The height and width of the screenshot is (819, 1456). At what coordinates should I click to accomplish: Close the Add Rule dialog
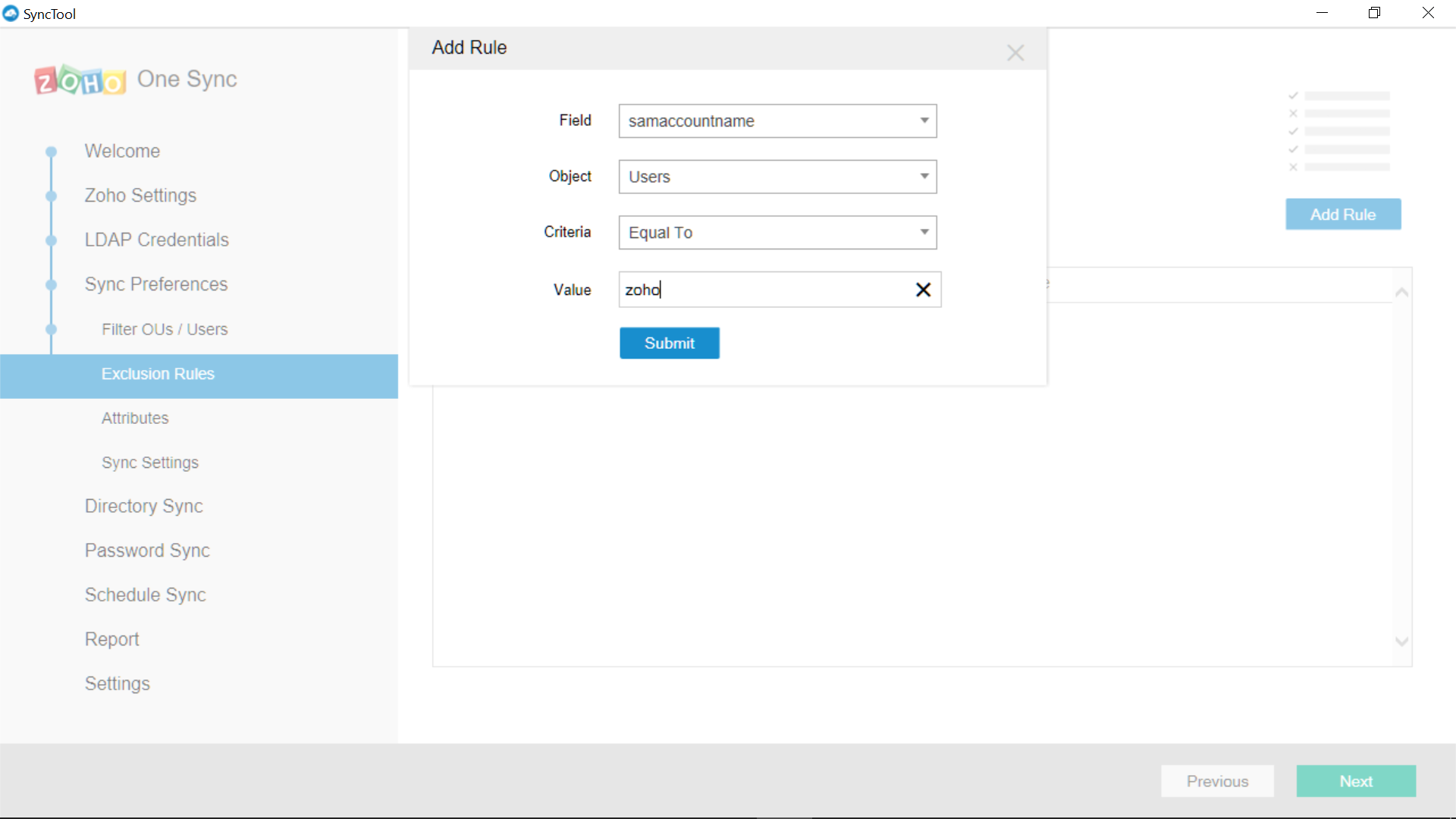(x=1015, y=52)
